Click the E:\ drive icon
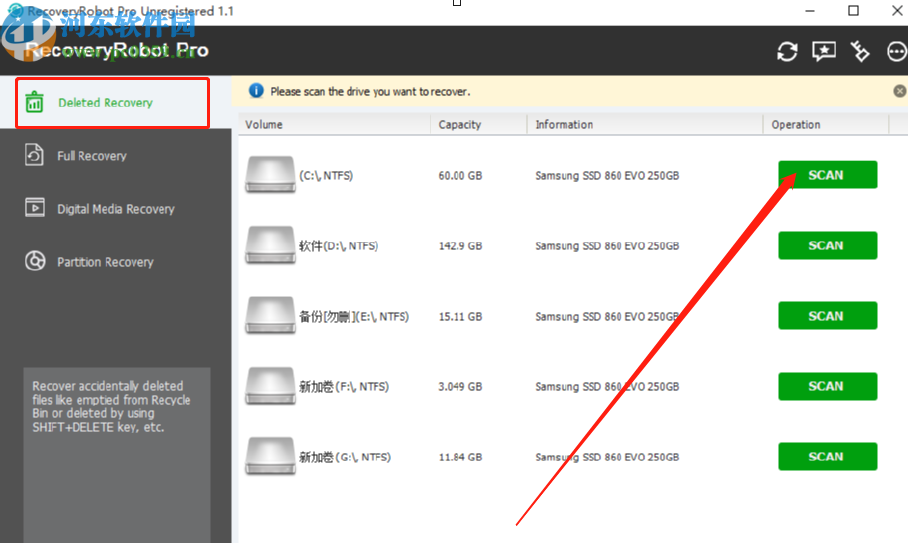 (x=270, y=315)
